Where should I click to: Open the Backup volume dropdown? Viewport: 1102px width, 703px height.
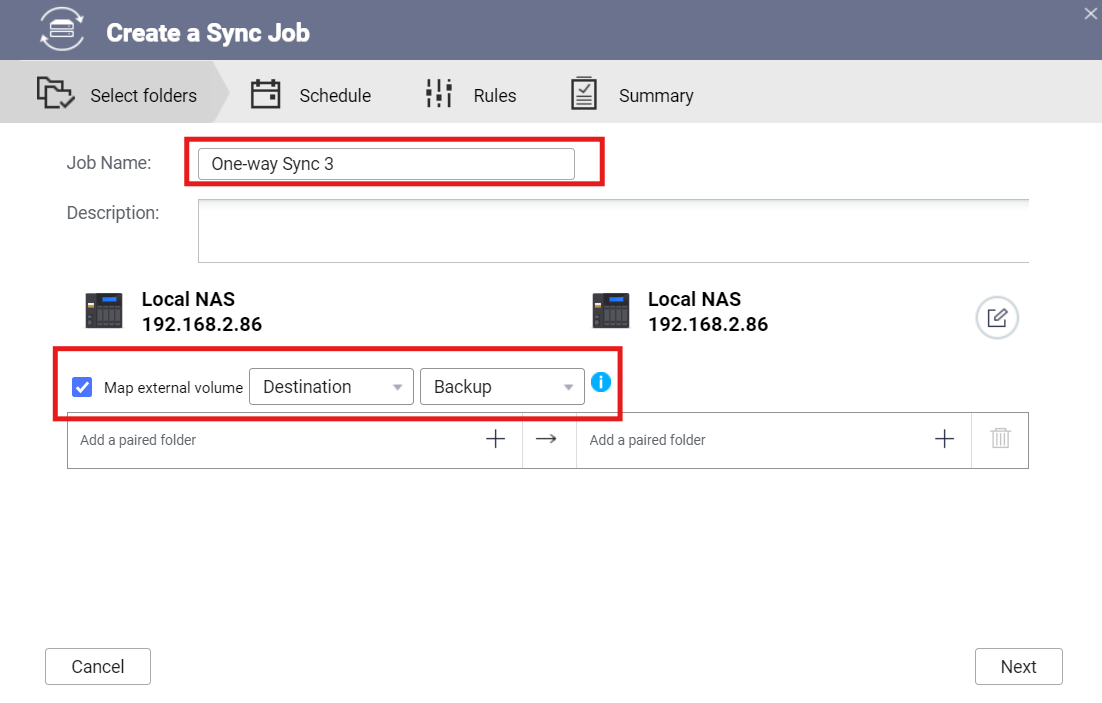coord(502,387)
